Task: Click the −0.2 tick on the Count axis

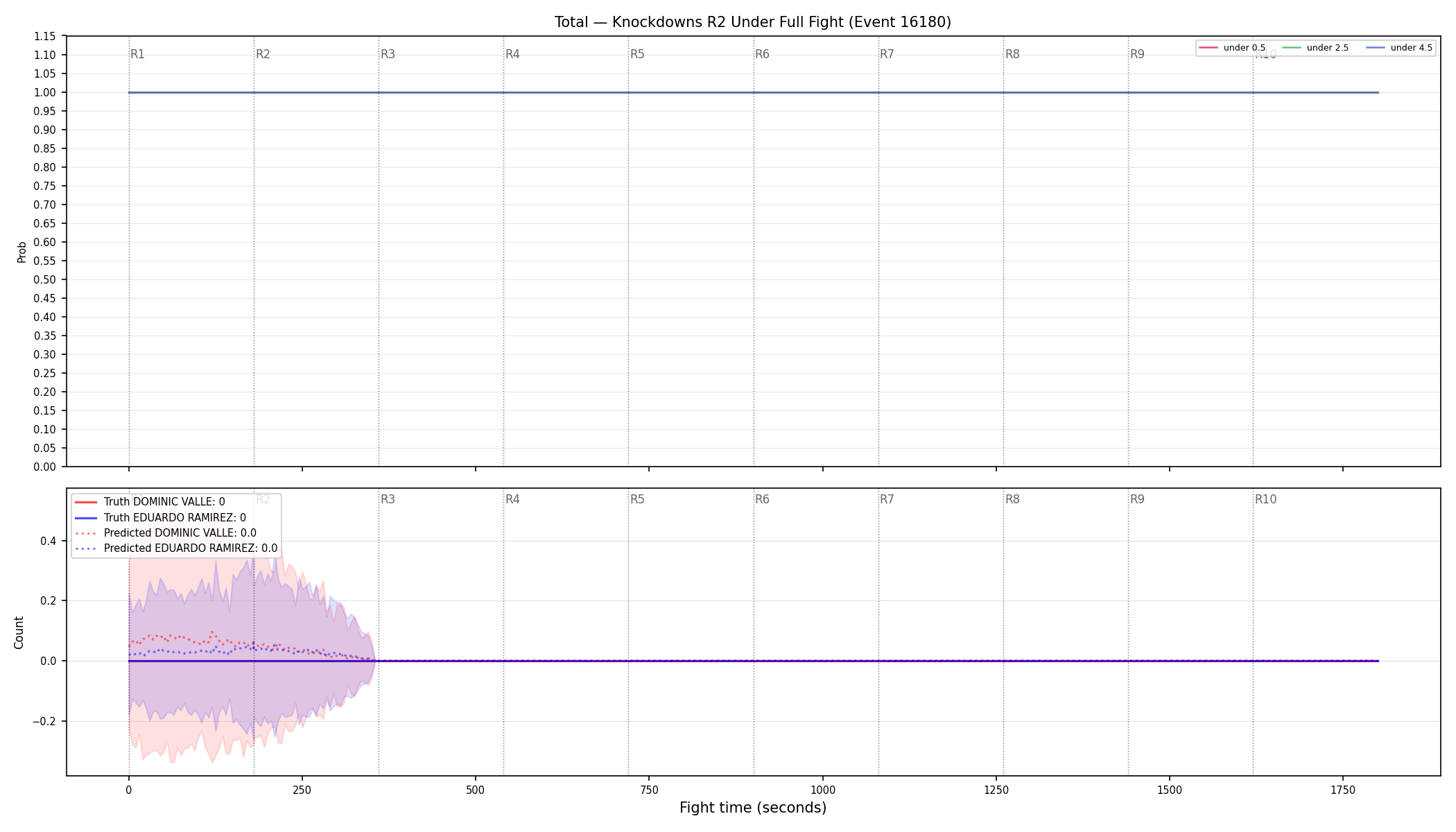Action: pos(44,721)
